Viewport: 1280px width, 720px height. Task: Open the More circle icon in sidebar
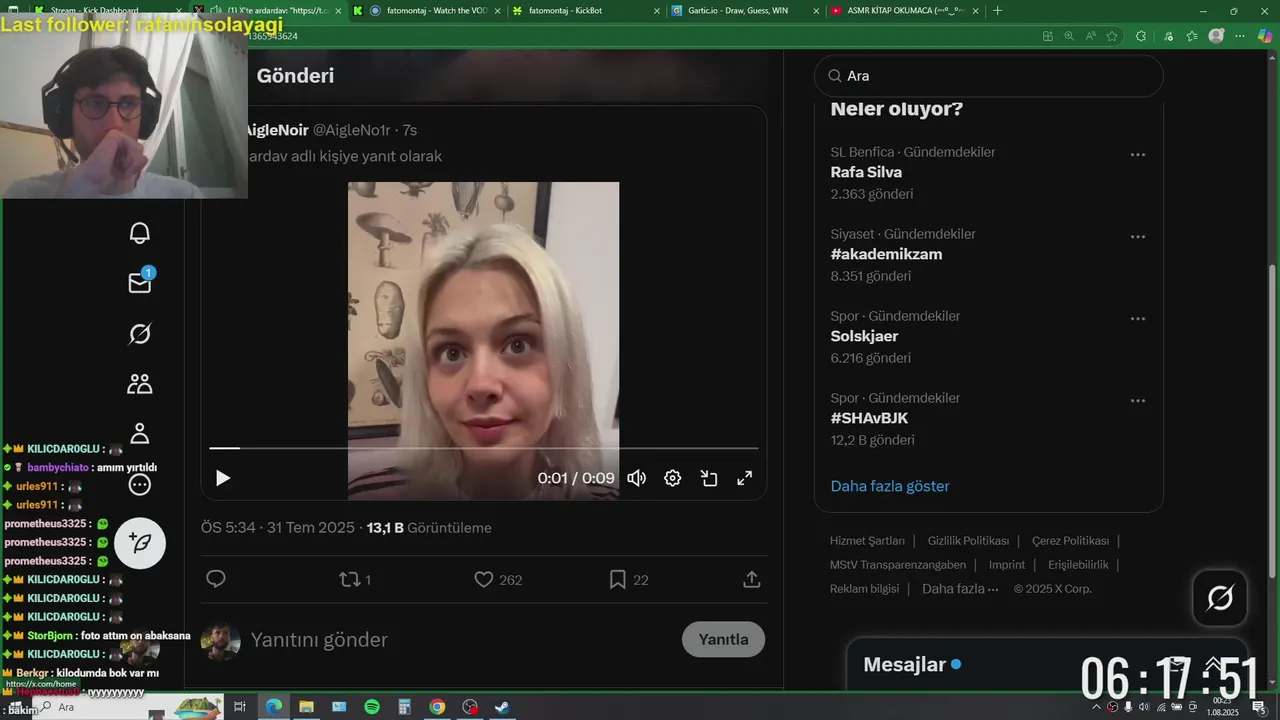click(x=140, y=485)
